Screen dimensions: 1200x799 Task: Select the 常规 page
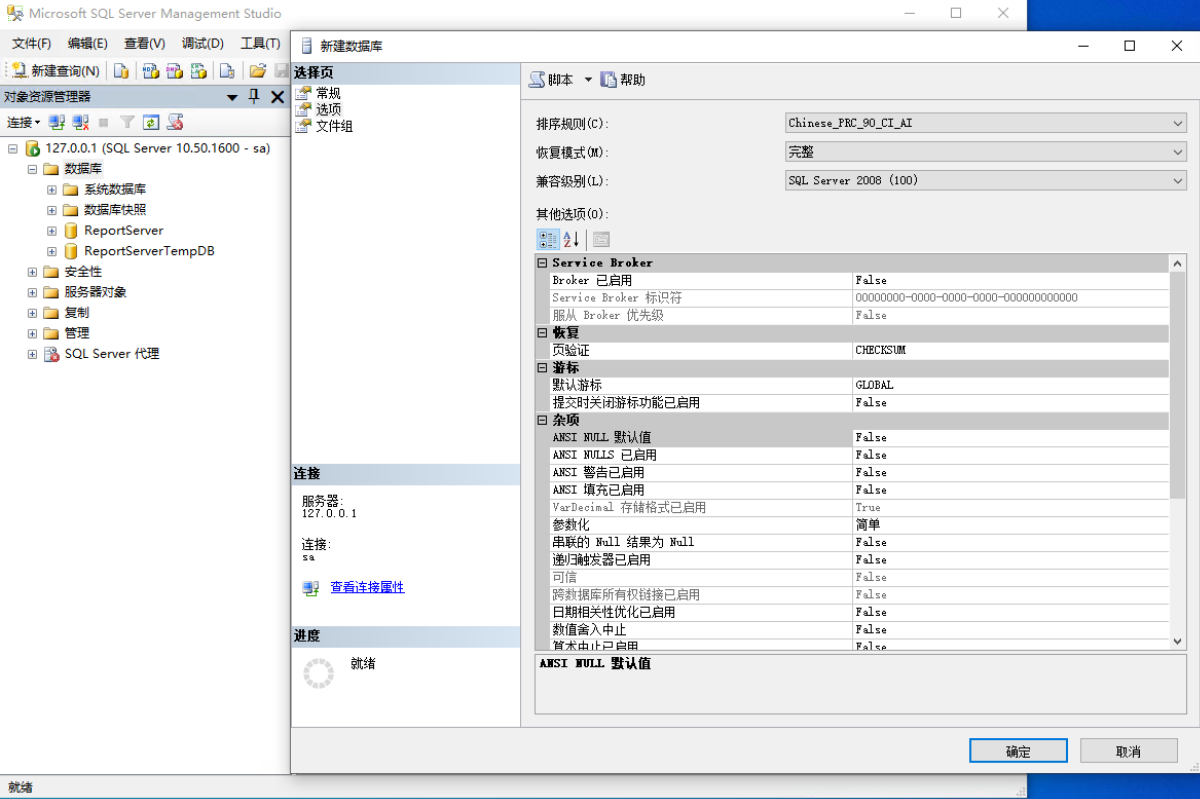[328, 93]
